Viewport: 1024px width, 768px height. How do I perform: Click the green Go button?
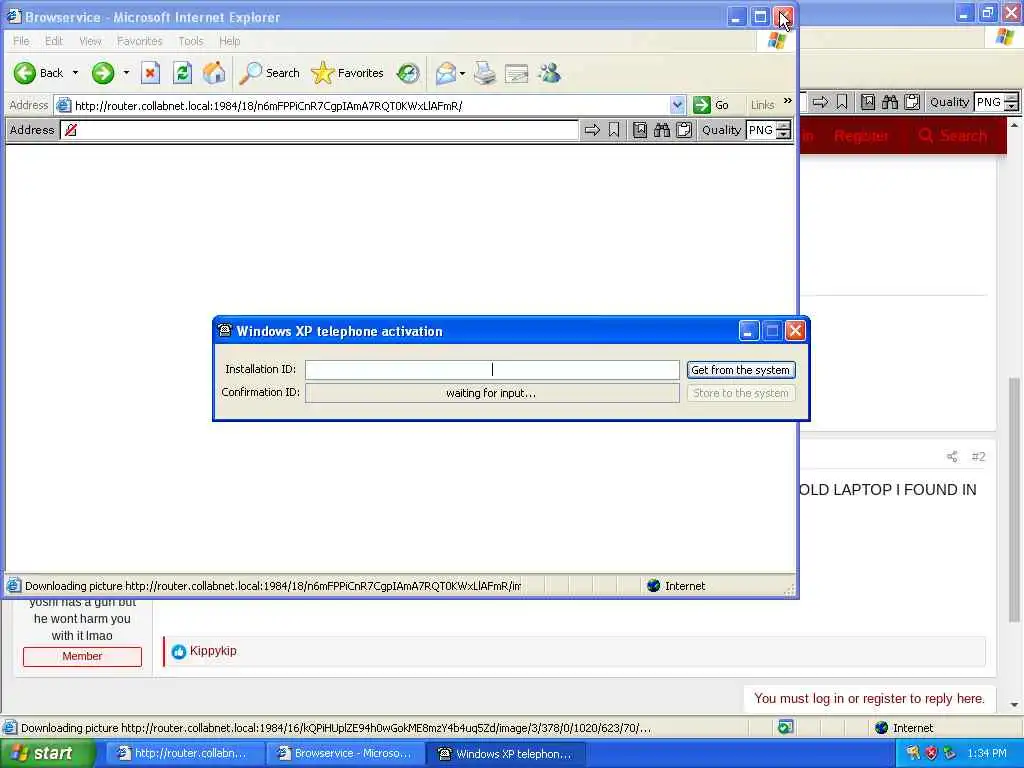711,105
